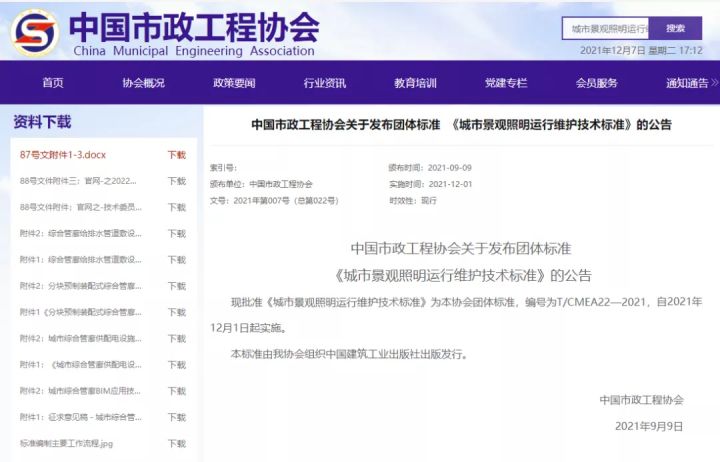Click the 中国市政工程协会 site title
720x462 pixels.
[196, 23]
